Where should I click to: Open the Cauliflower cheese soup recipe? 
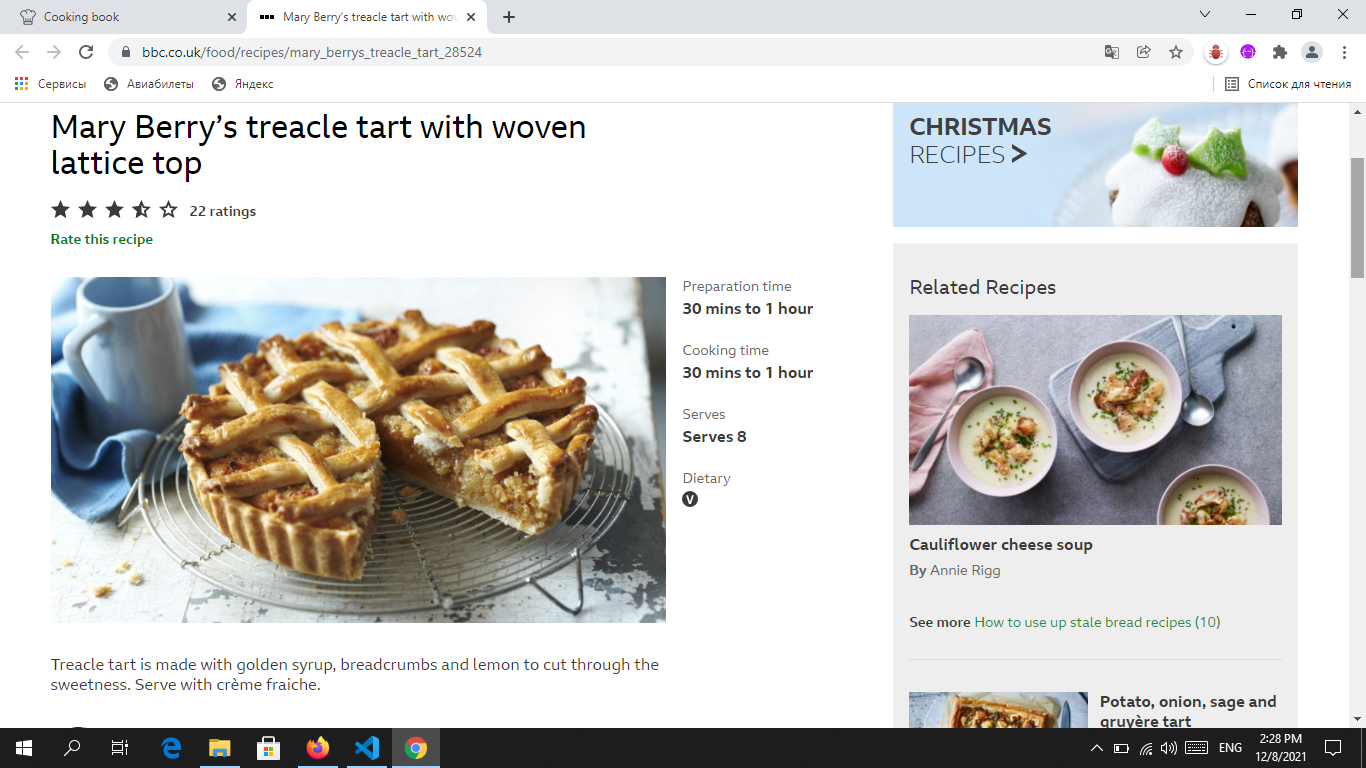pos(1000,544)
